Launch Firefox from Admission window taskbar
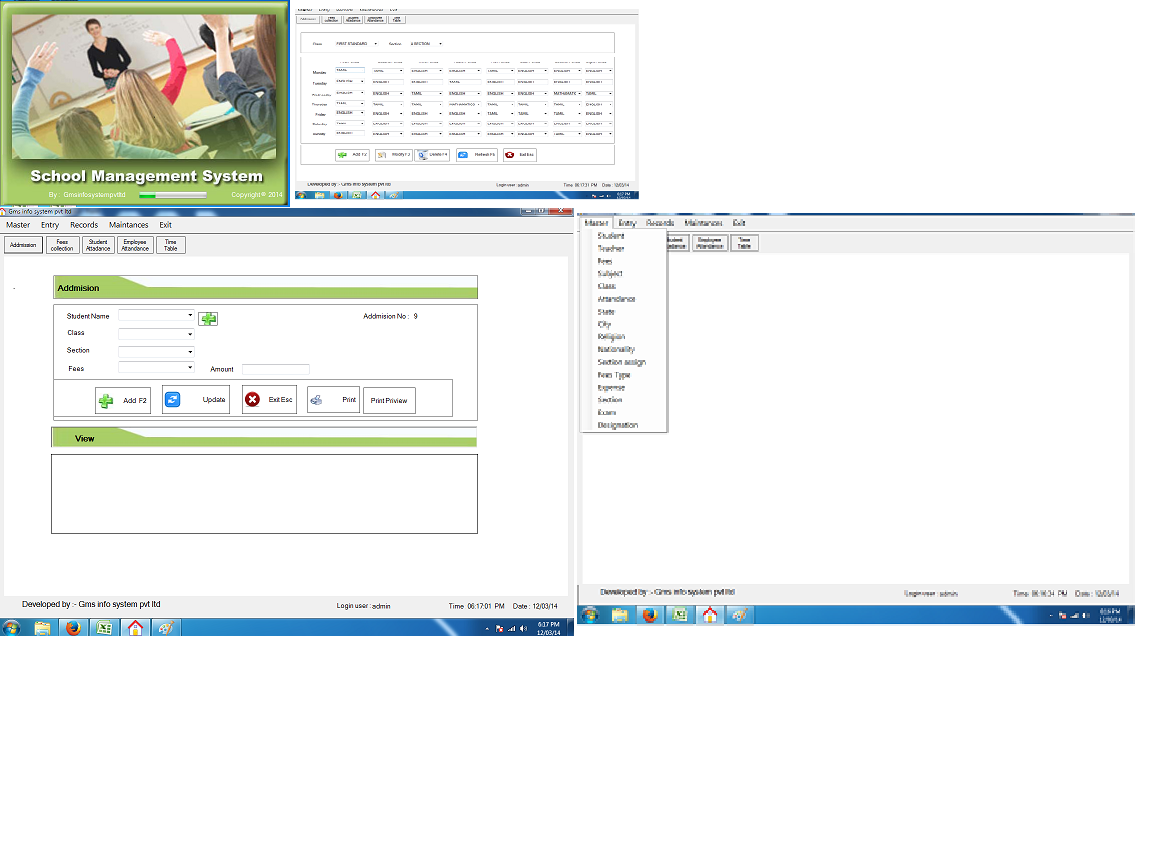 point(73,627)
